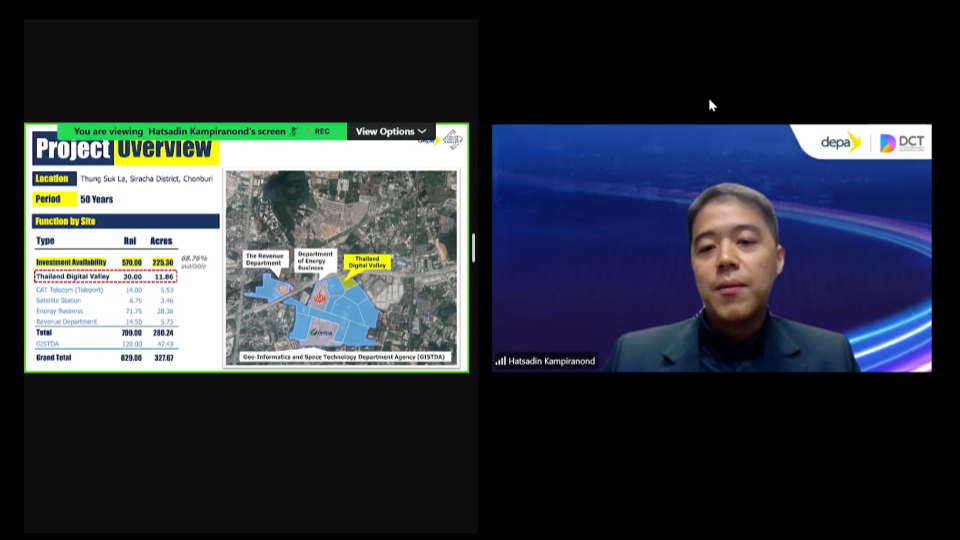The image size is (960, 540).
Task: Click the depa logo in the video tile
Action: pyautogui.click(x=841, y=142)
